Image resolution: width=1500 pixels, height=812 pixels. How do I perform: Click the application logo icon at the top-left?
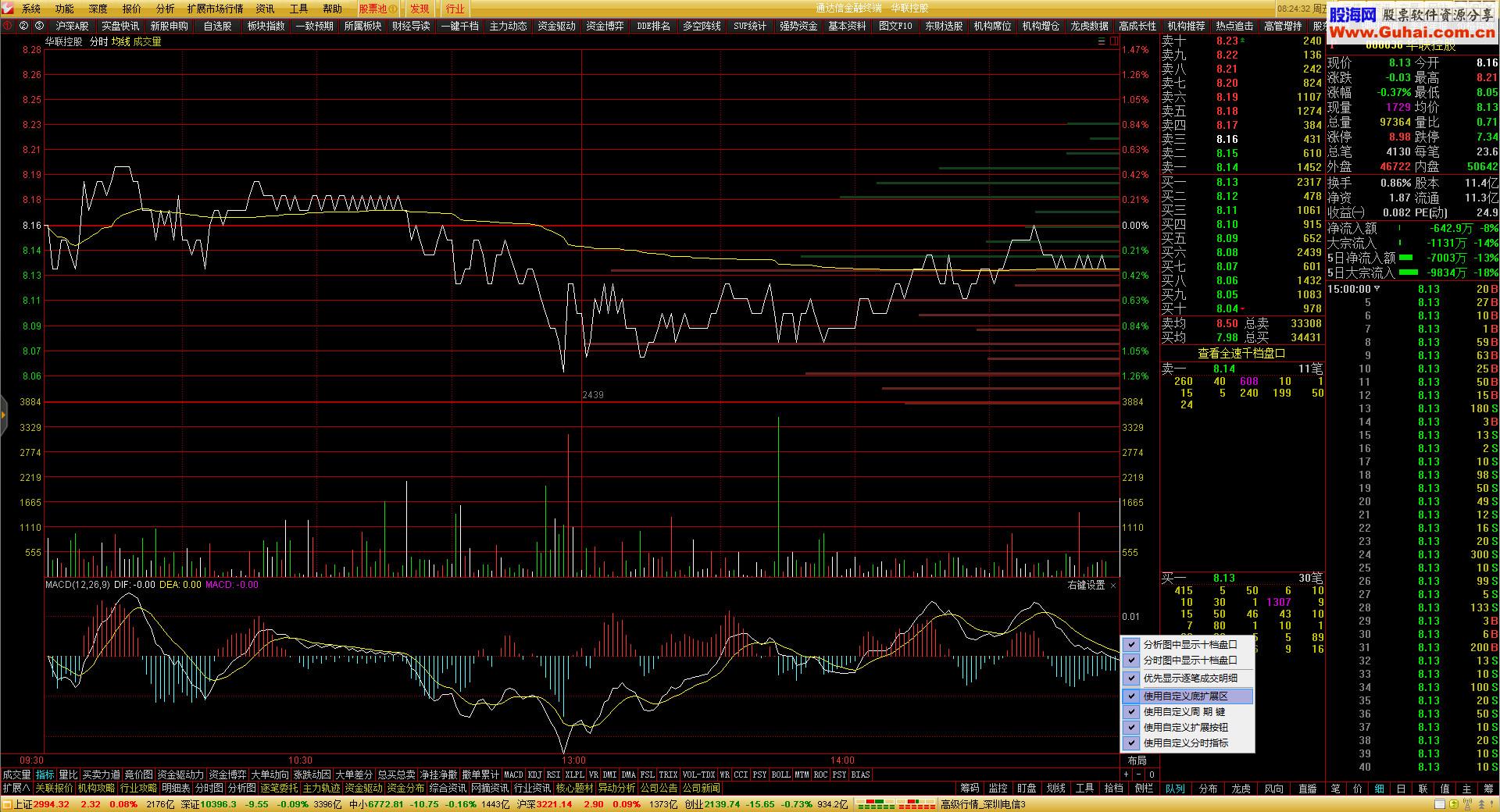pos(7,9)
